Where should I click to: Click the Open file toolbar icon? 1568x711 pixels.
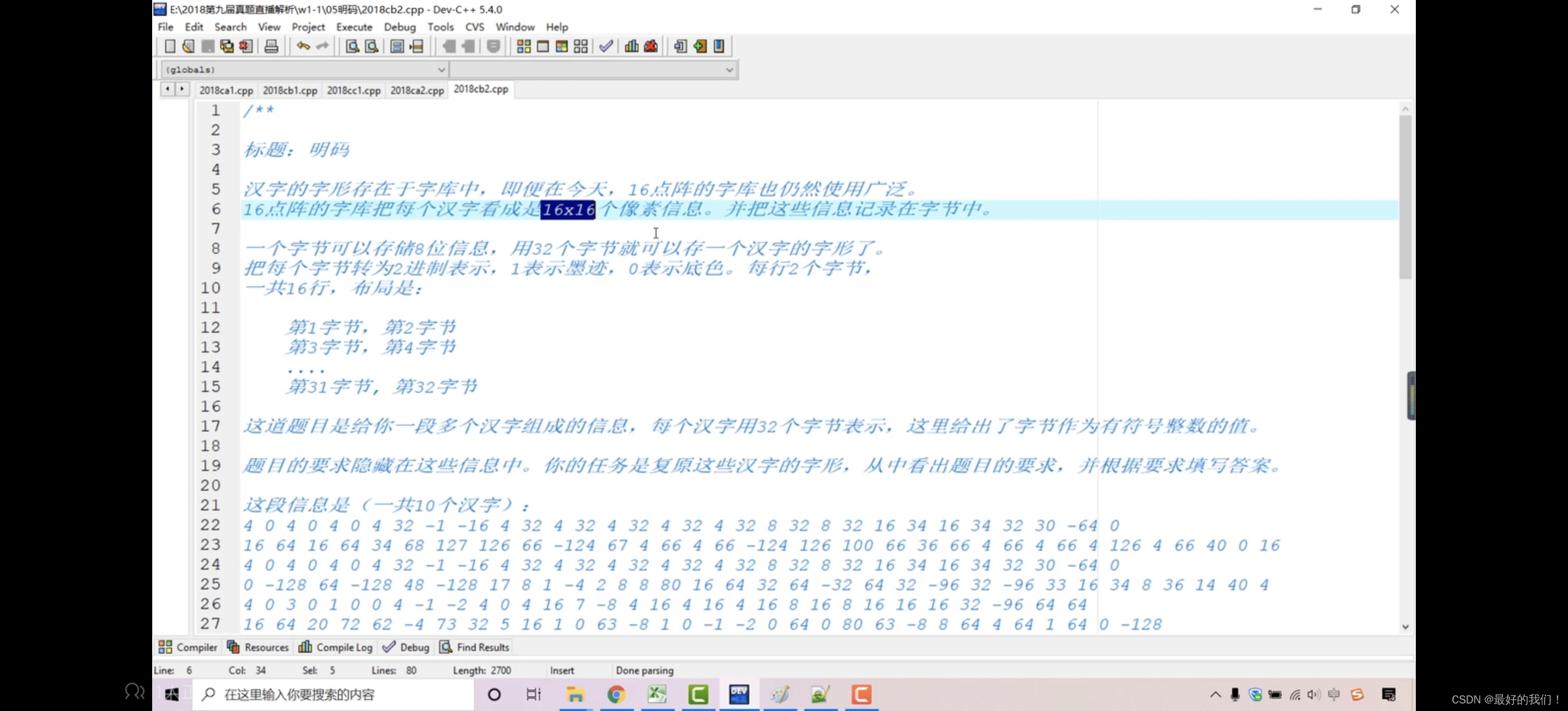(189, 46)
